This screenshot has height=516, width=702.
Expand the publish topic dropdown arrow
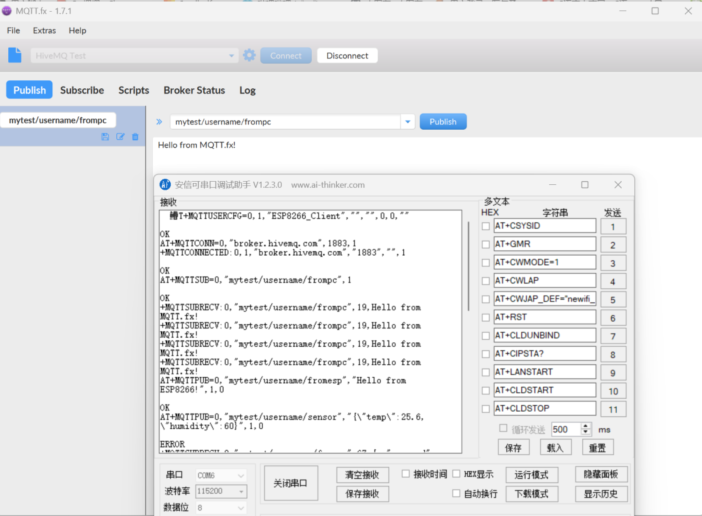tap(407, 122)
